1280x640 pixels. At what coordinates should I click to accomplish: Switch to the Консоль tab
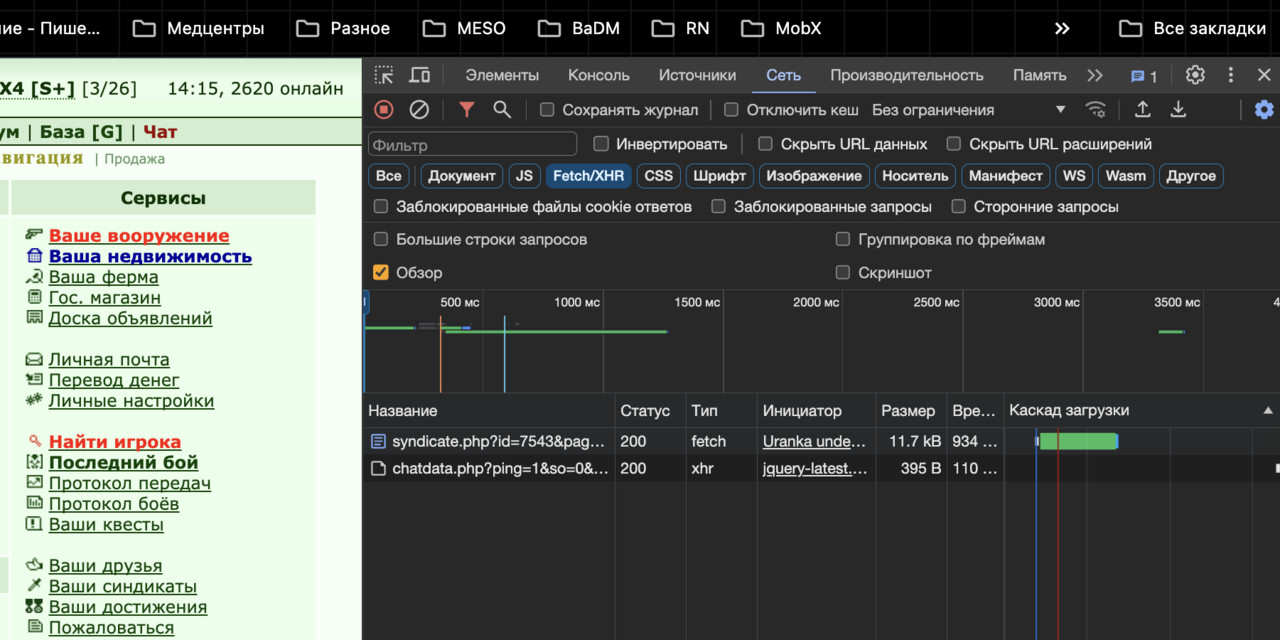click(599, 75)
